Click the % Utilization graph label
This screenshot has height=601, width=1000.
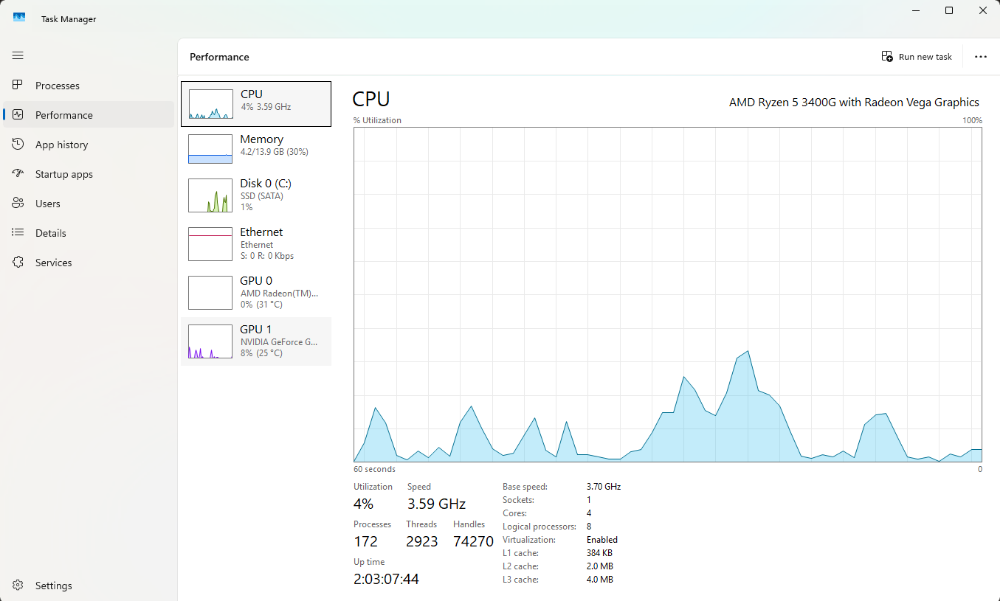(x=378, y=120)
